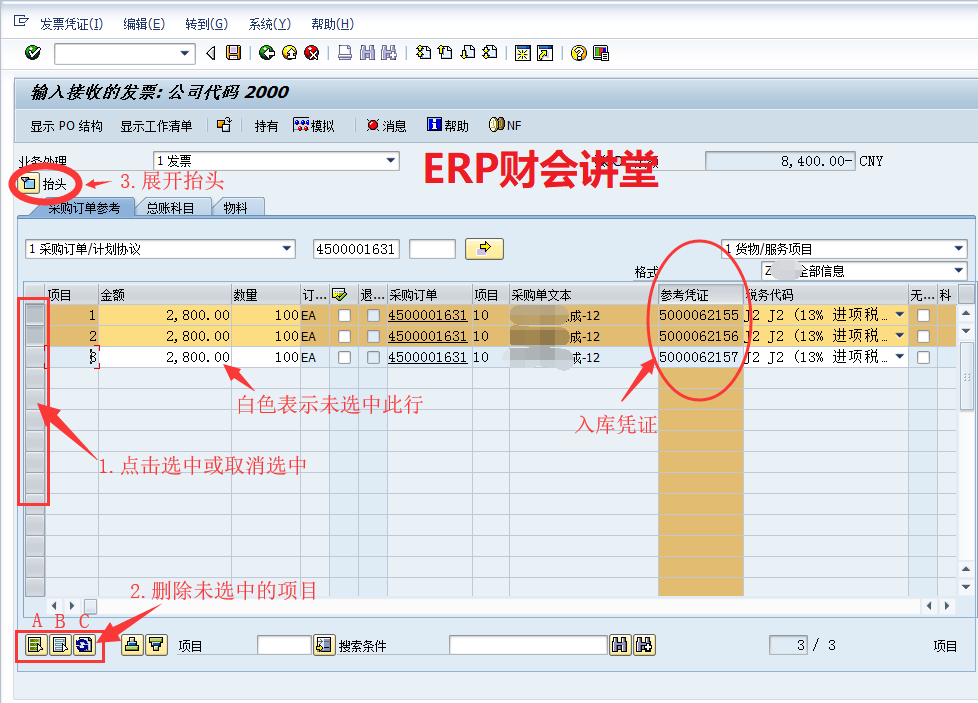Click the green checkmark enter icon
Viewport: 978px width, 703px height.
[x=32, y=53]
